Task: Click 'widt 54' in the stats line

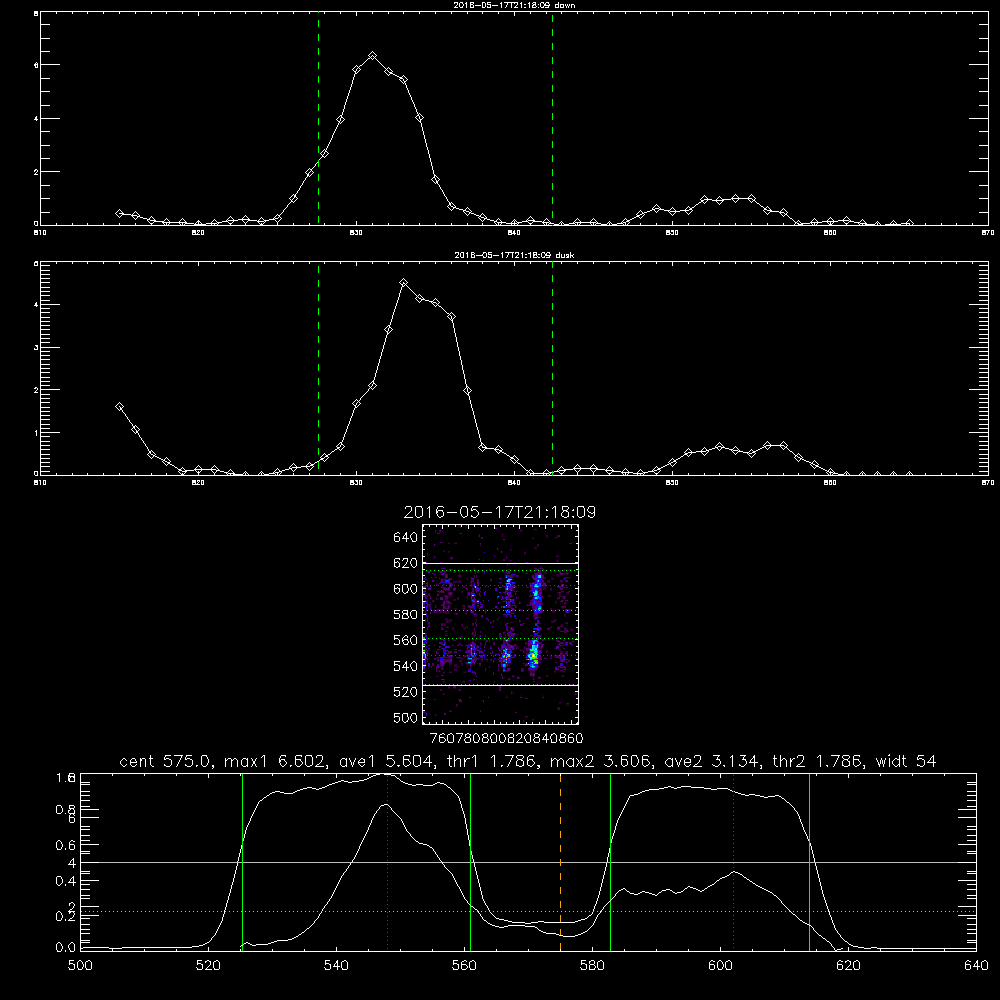Action: pos(906,761)
